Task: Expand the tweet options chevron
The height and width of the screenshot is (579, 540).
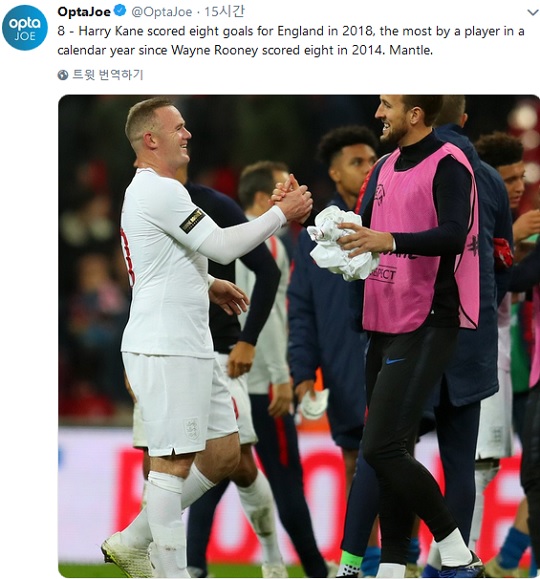Action: (532, 12)
